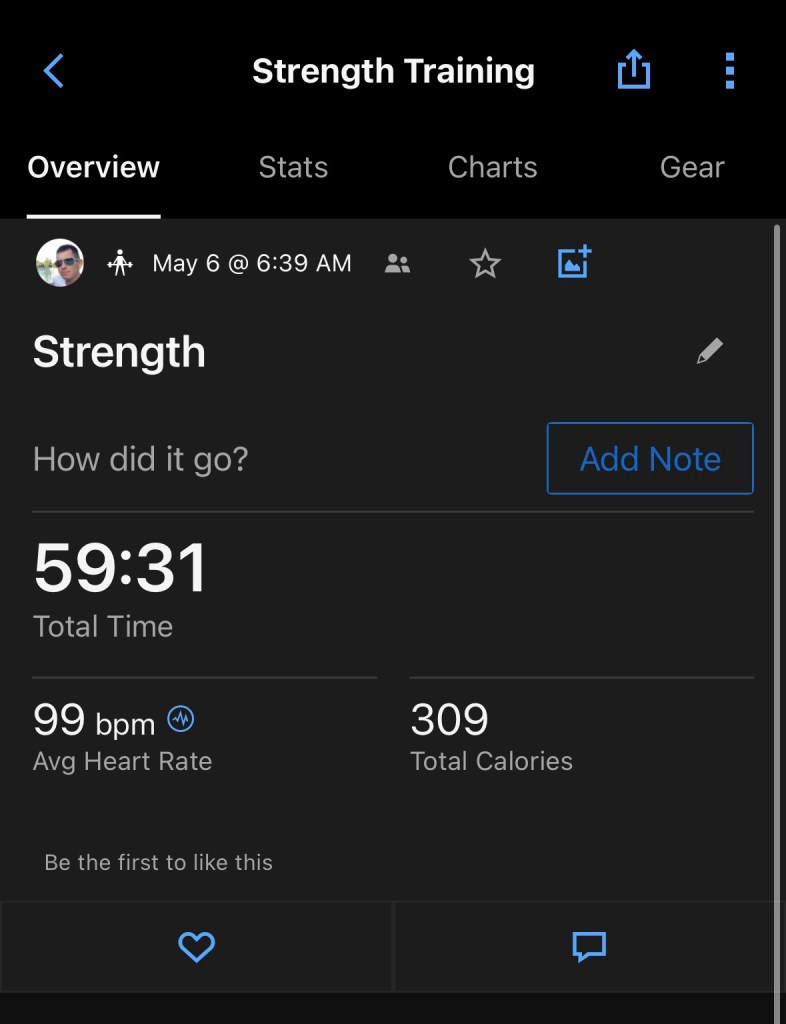Tap the back arrow
This screenshot has height=1024, width=786.
pyautogui.click(x=54, y=71)
